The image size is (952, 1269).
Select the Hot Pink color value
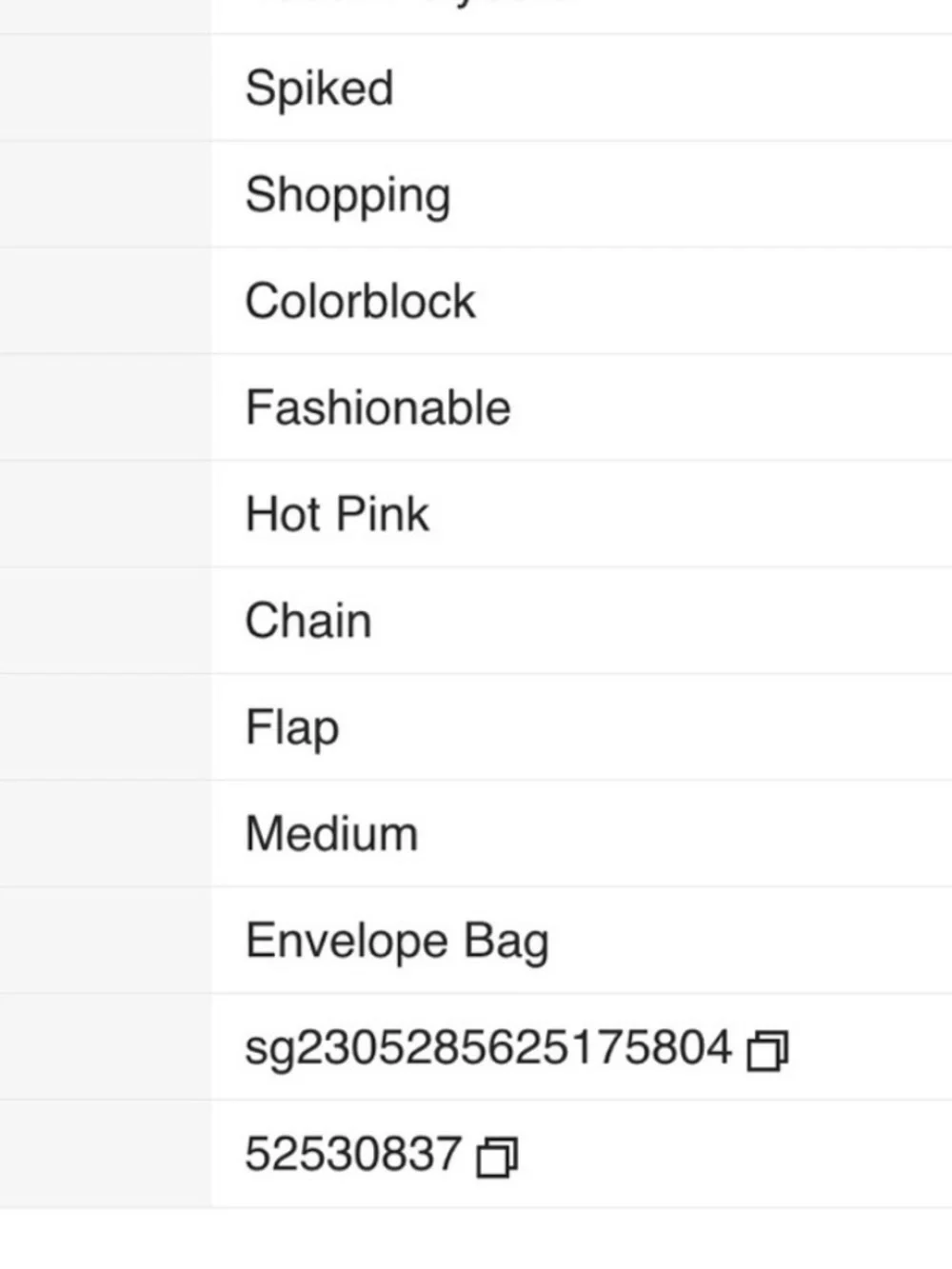tap(337, 514)
